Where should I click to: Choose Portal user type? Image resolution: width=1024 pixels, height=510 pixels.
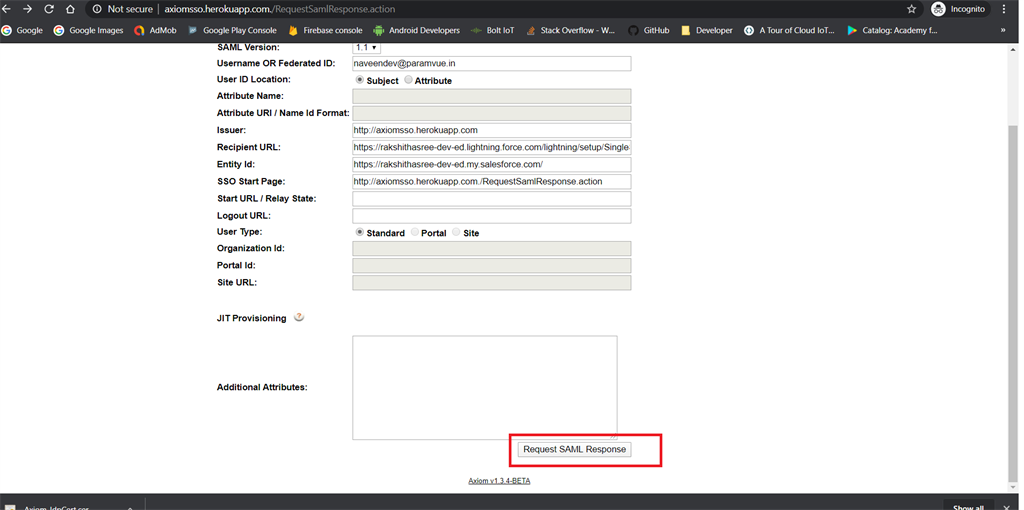[415, 232]
